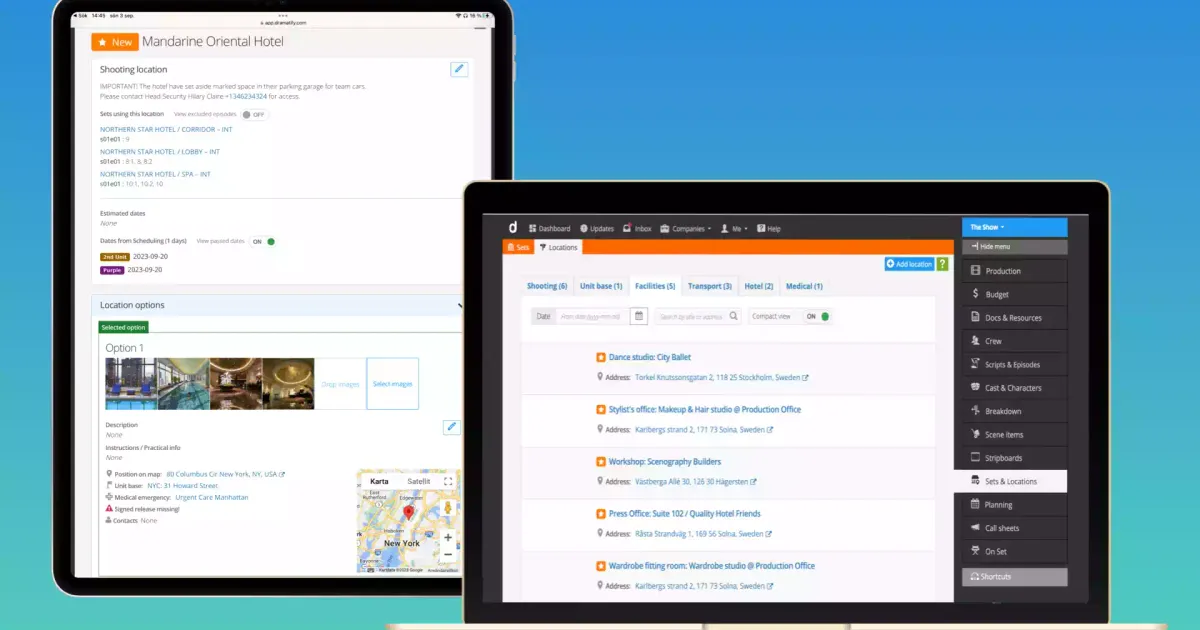Open the Shortcuts section in side menu
The width and height of the screenshot is (1200, 630).
(1015, 577)
